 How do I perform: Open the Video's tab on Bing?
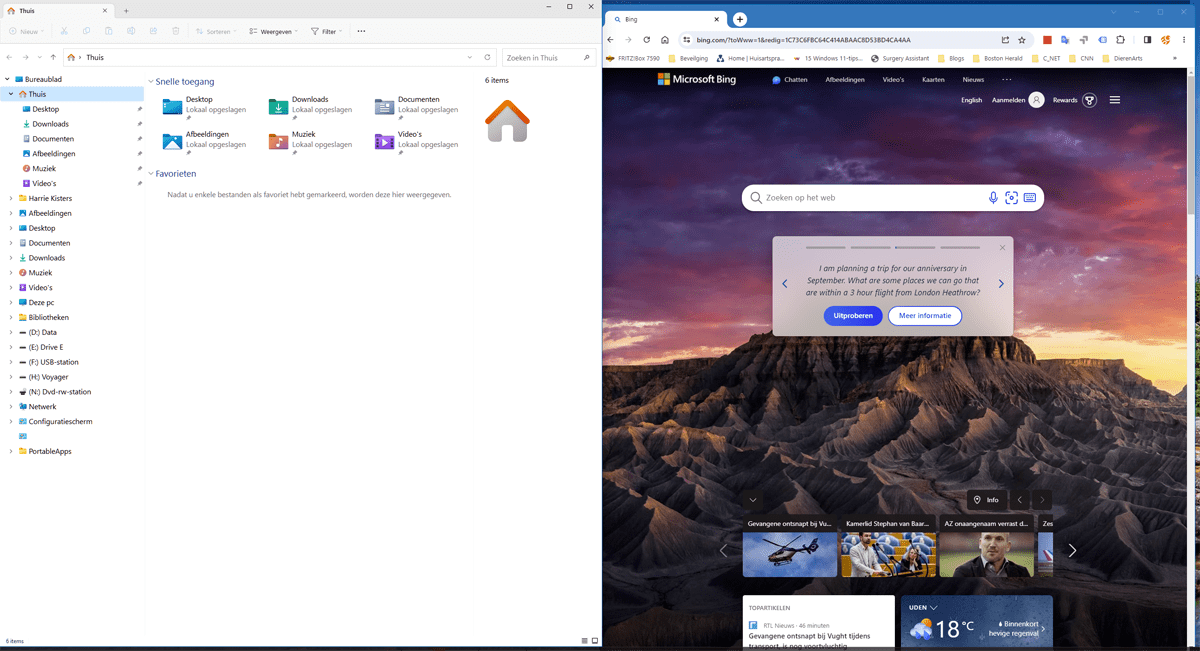pyautogui.click(x=893, y=79)
